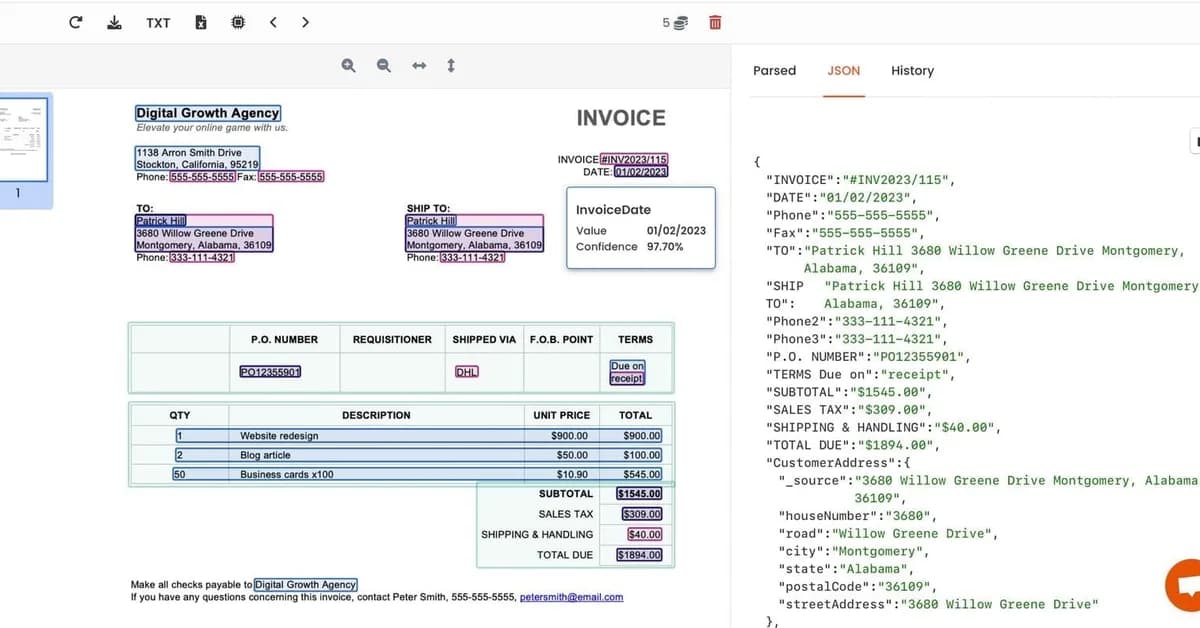Click the company Phone value 555-555-5555

(x=202, y=177)
